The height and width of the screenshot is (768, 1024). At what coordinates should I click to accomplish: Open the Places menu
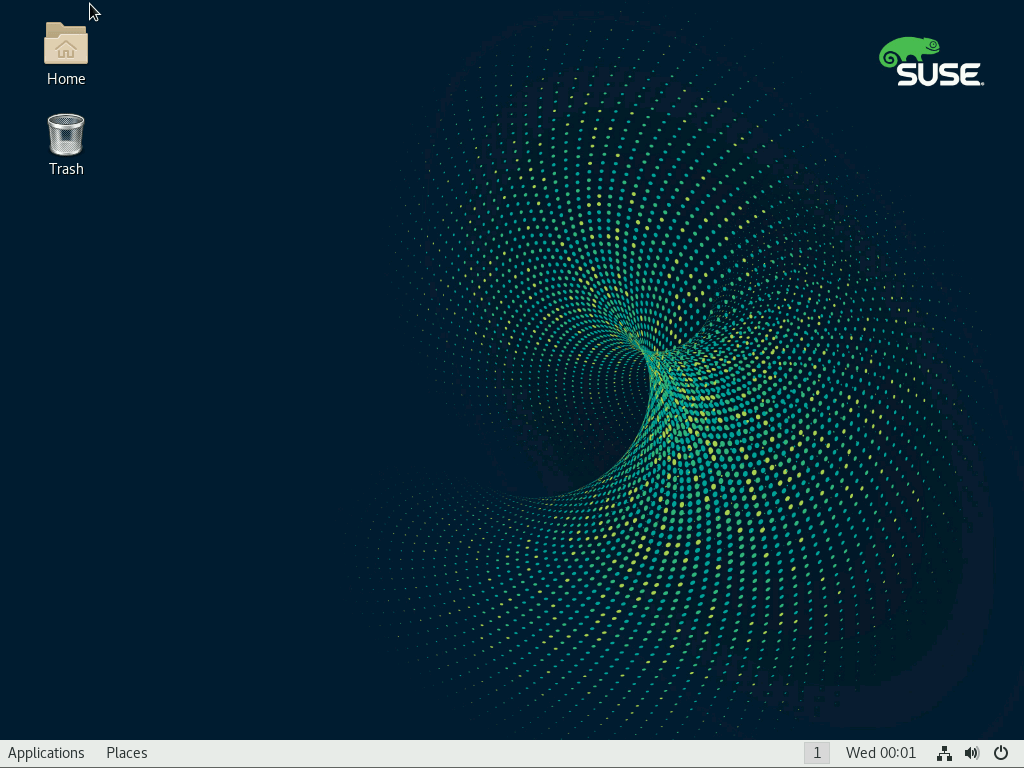click(x=127, y=753)
